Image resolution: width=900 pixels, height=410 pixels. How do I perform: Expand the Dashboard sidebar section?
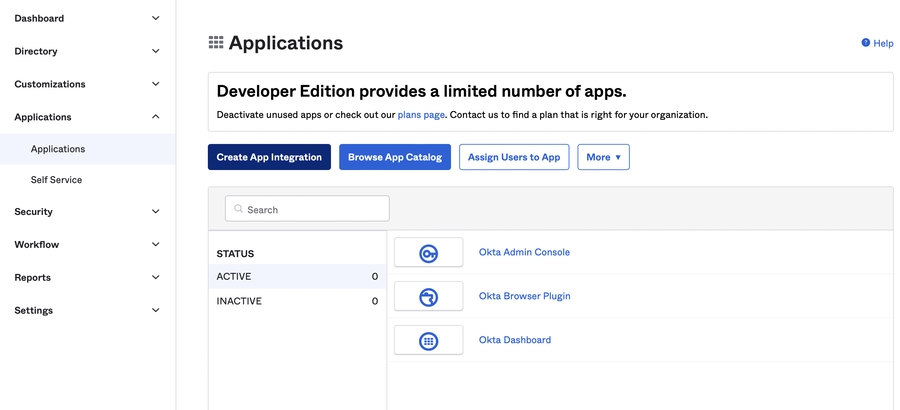tap(155, 18)
